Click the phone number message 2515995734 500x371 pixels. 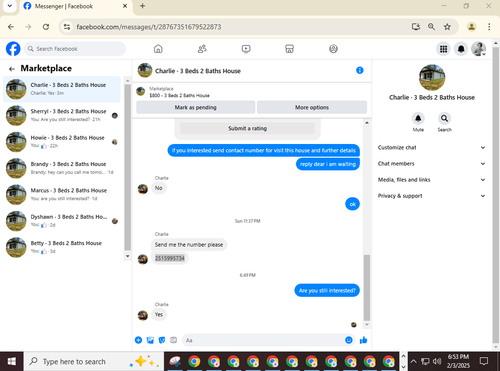pos(170,258)
